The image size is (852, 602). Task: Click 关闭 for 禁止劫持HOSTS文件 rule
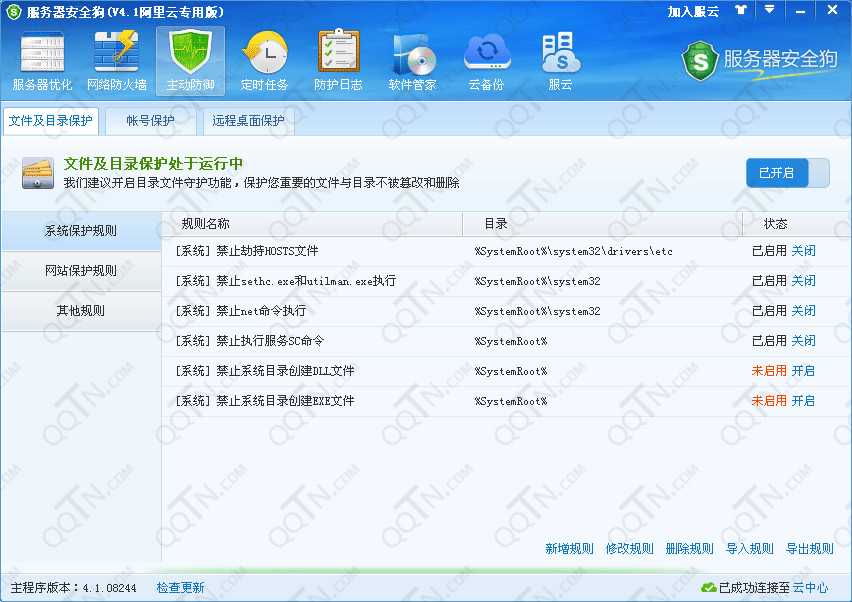[x=803, y=251]
